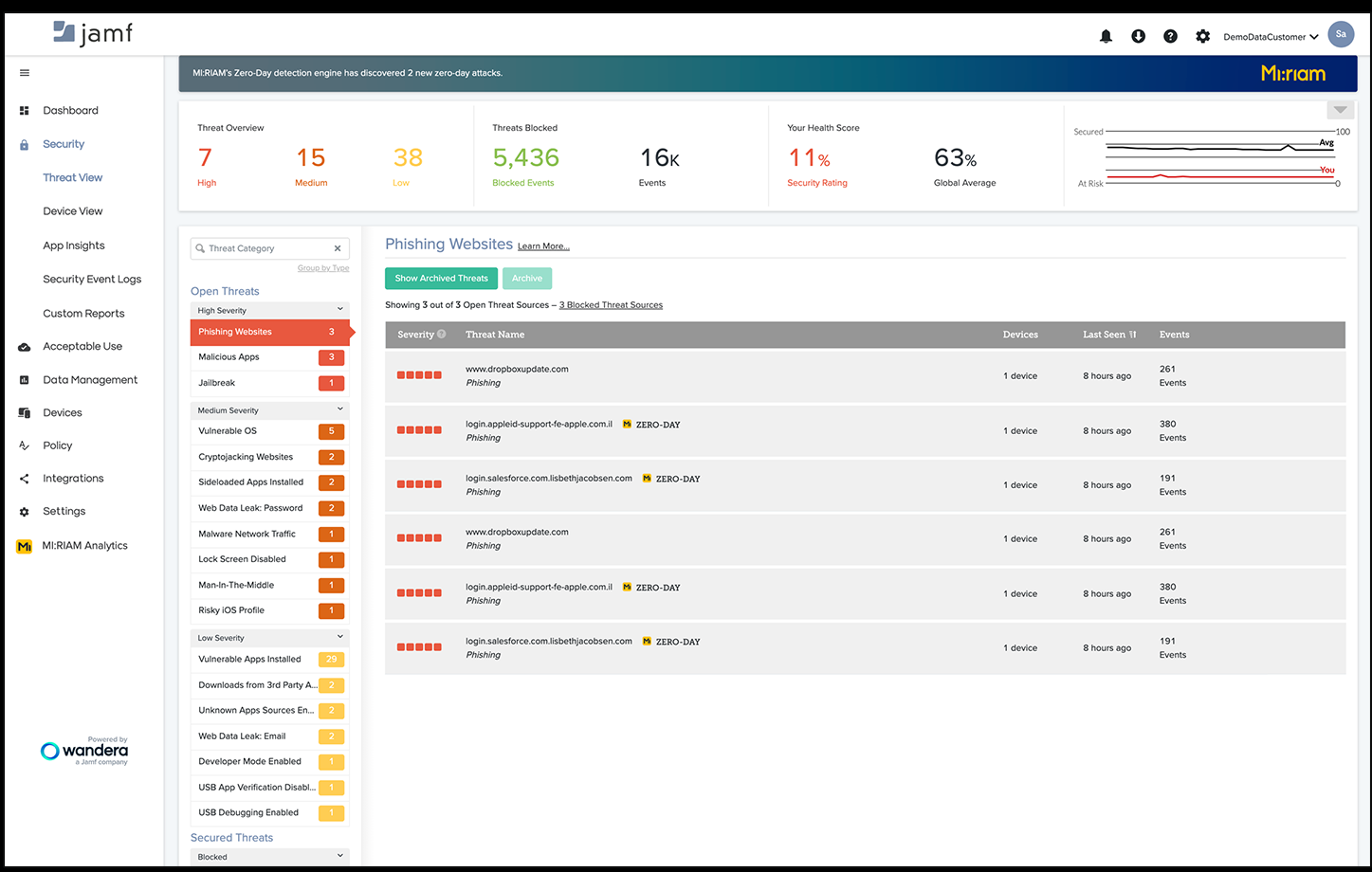Open the settings gear icon in header
The width and height of the screenshot is (1372, 872).
(x=1202, y=36)
